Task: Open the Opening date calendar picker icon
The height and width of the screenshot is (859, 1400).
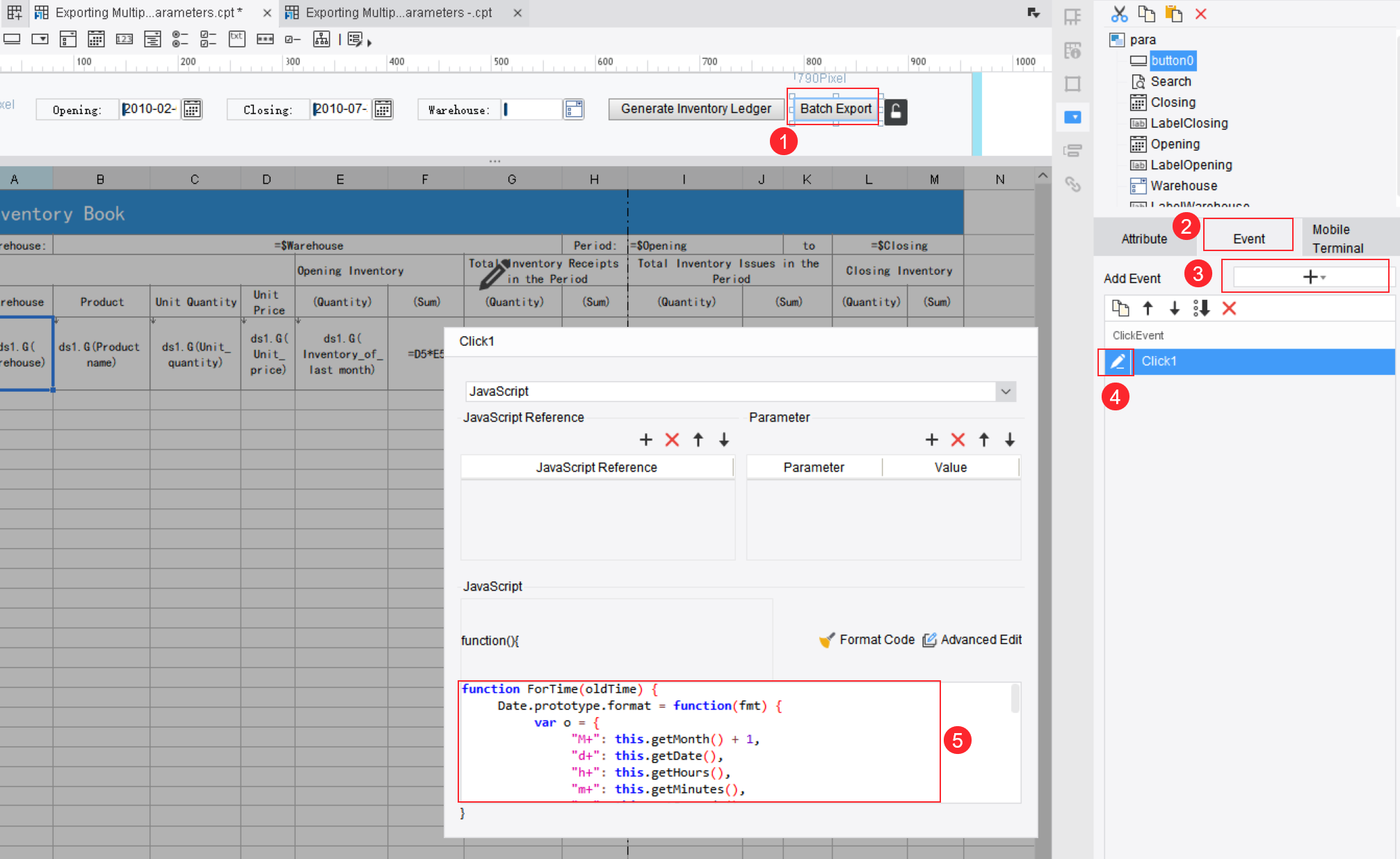Action: click(192, 109)
